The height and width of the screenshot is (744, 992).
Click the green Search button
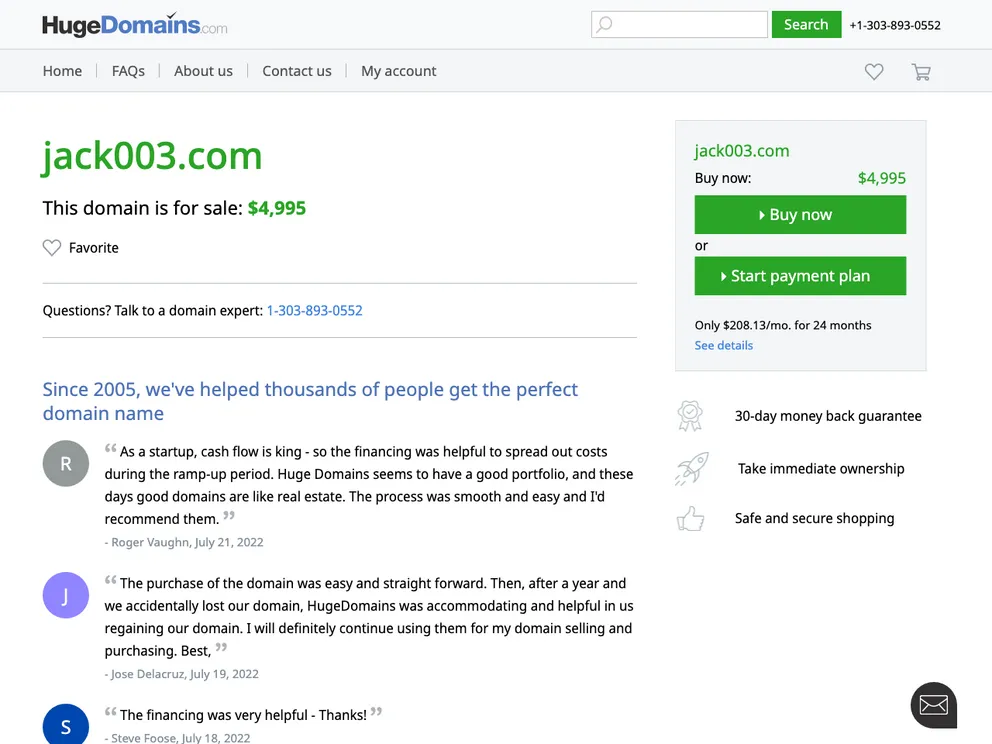pos(806,23)
